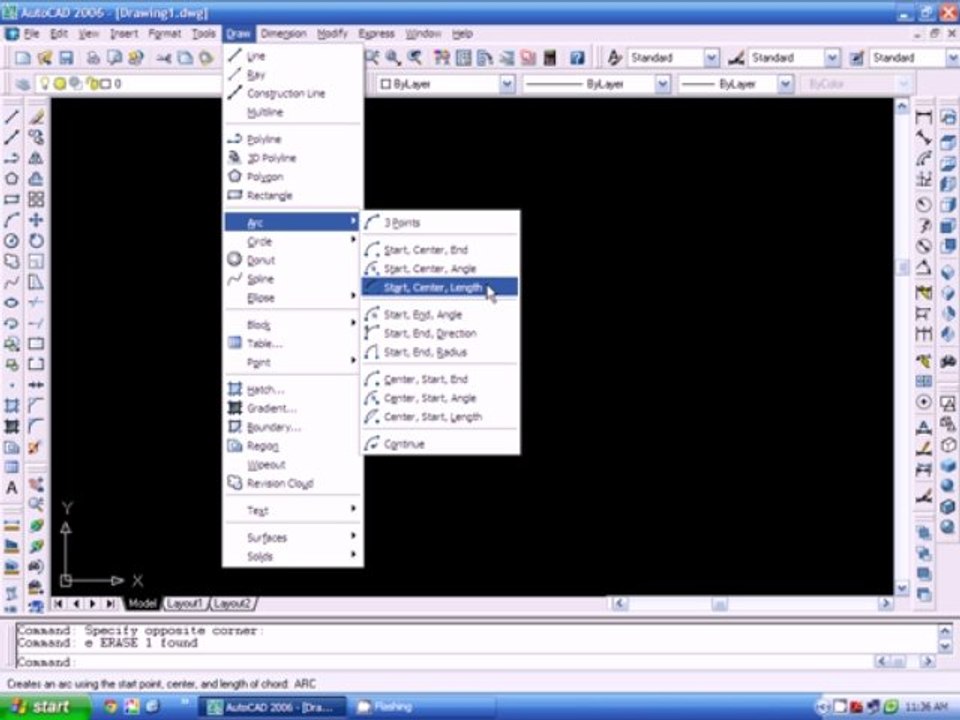Viewport: 960px width, 720px height.
Task: Expand the Circle submenu
Action: [x=292, y=241]
